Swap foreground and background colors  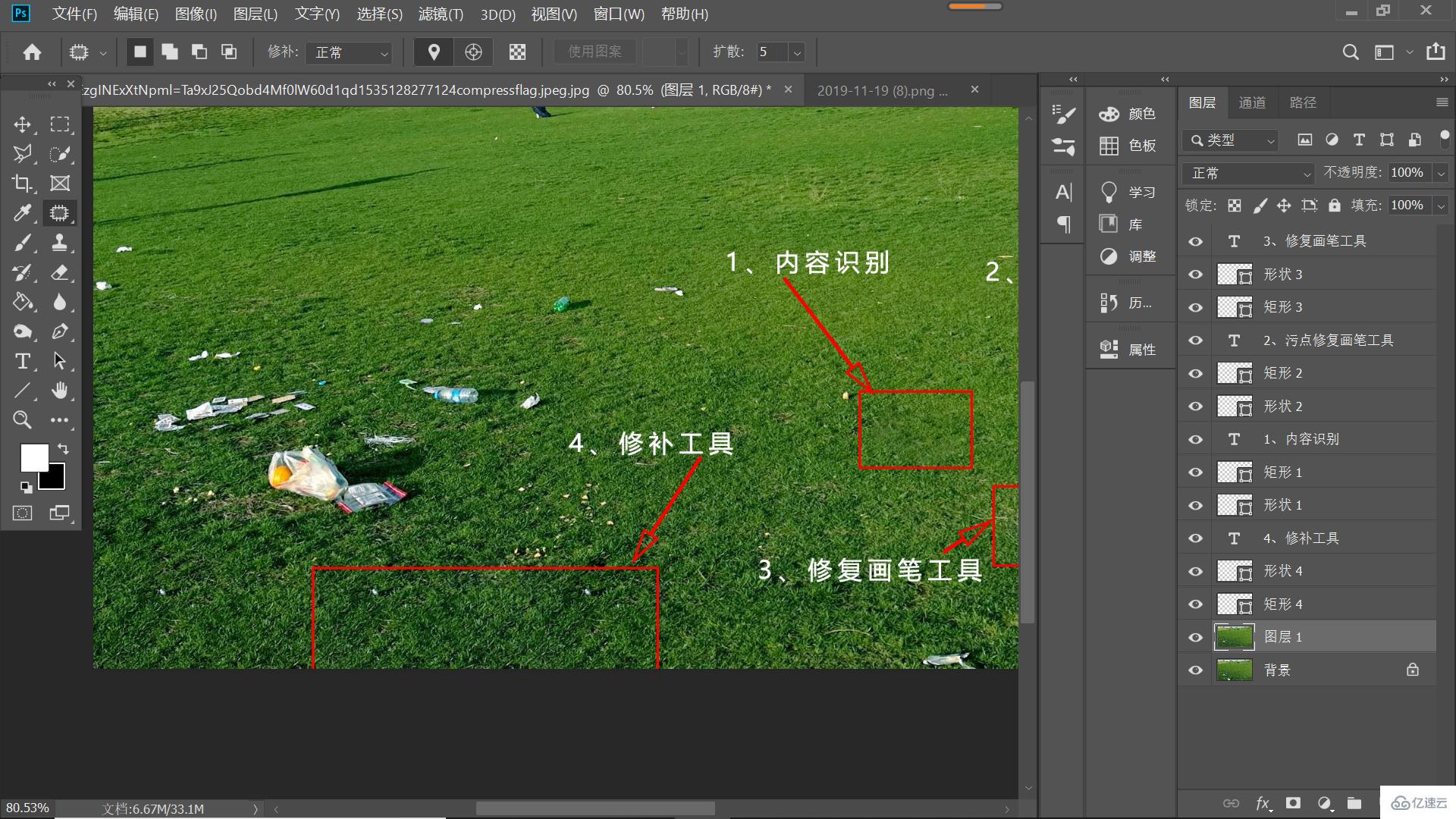tap(64, 449)
